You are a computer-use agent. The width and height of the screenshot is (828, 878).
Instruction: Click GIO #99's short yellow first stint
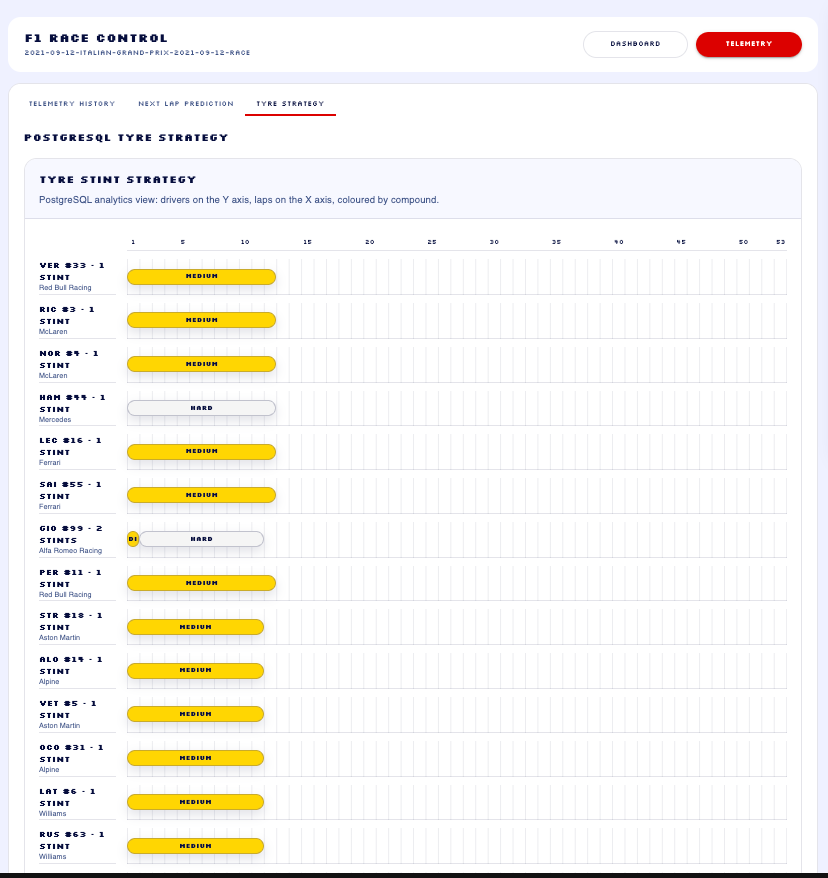133,539
